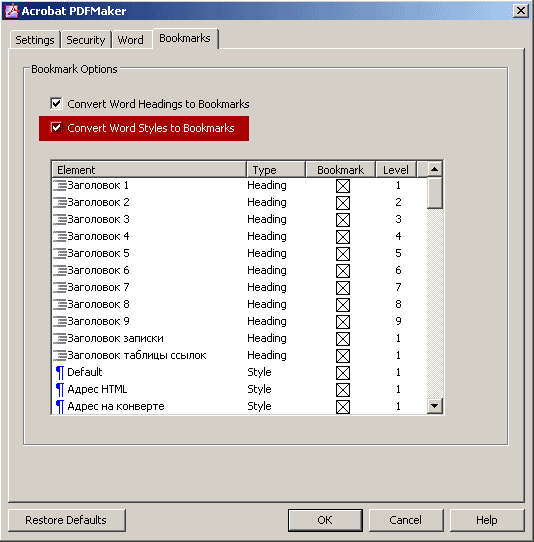Screen dimensions: 534x542
Task: Click the heading icon beside Заголовок 2
Action: [60, 203]
